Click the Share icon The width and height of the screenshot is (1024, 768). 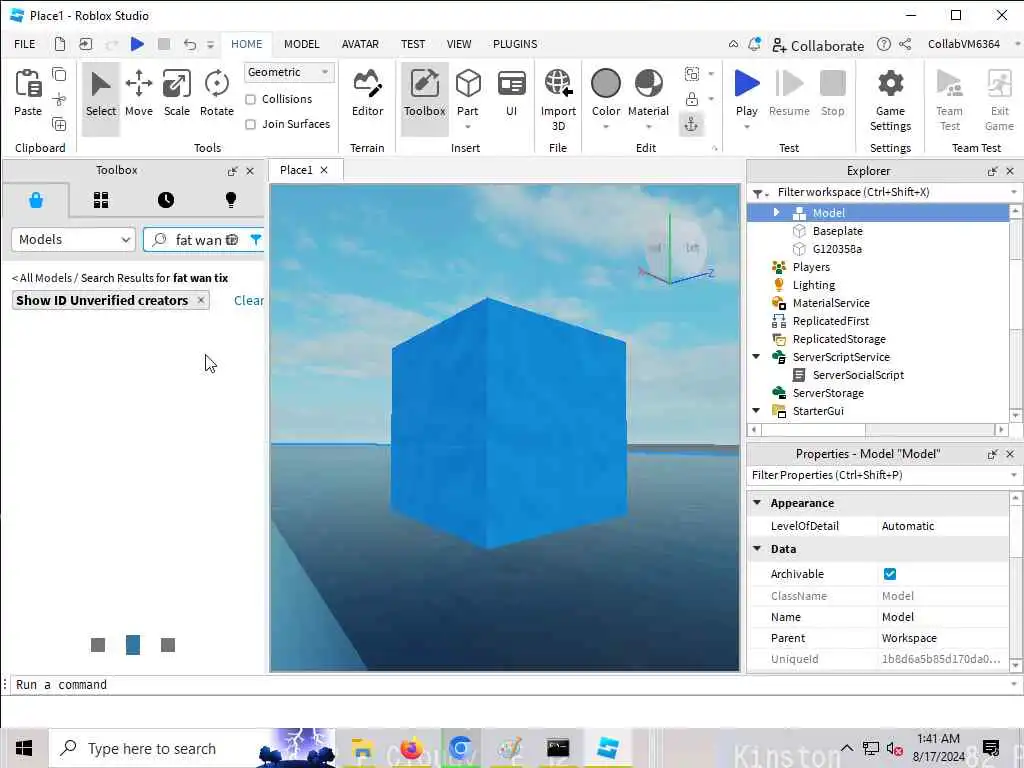tap(905, 44)
